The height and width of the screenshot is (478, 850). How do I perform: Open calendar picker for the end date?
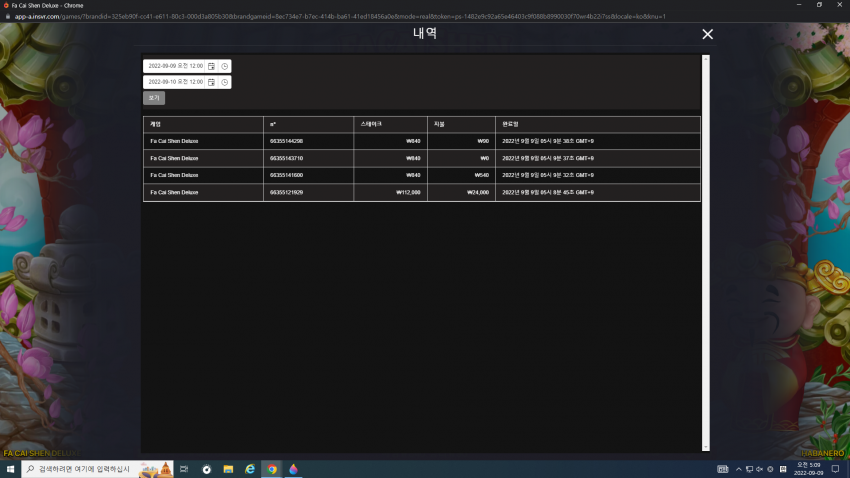tap(211, 82)
